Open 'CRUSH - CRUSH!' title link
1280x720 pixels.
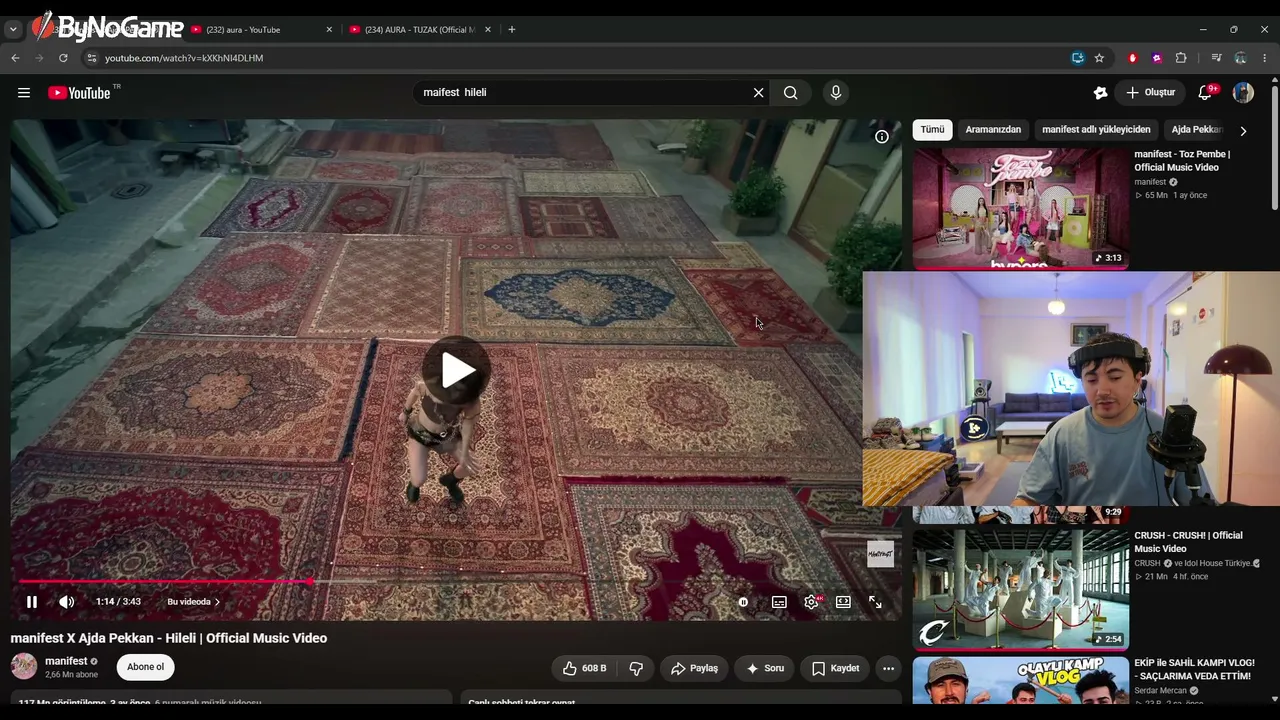(1188, 542)
